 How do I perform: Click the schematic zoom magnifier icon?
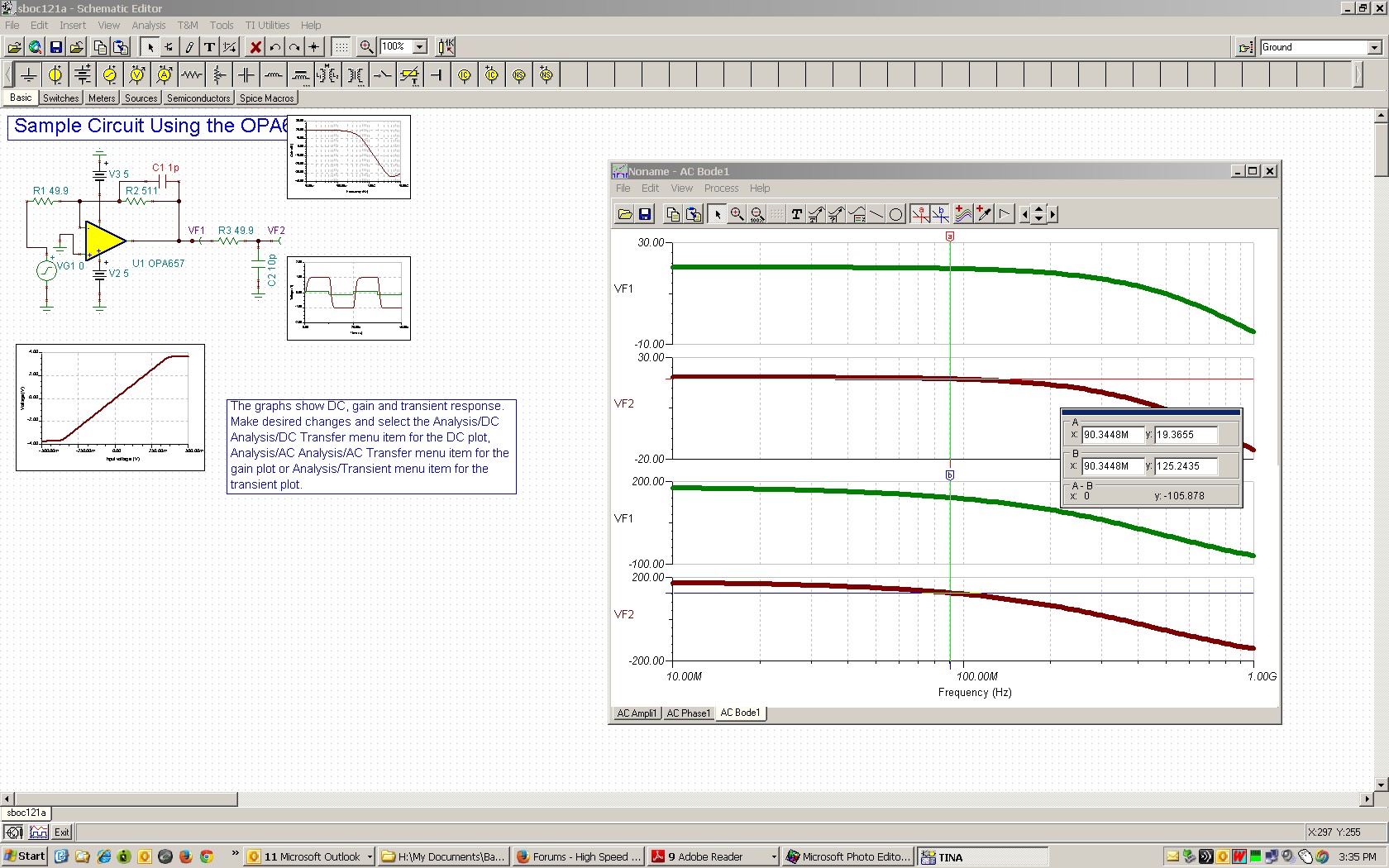click(366, 47)
